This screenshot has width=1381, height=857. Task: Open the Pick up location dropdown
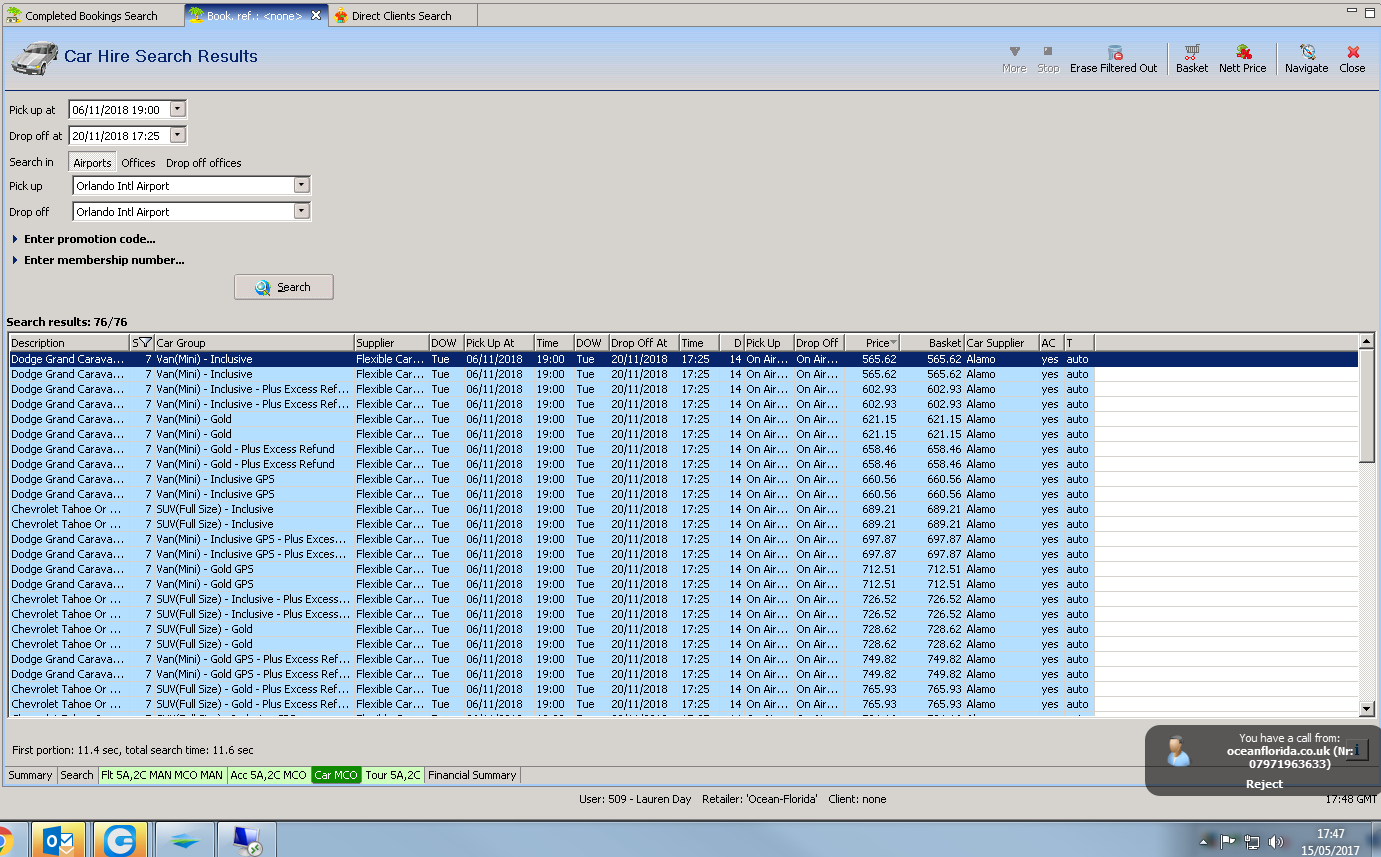pyautogui.click(x=301, y=185)
